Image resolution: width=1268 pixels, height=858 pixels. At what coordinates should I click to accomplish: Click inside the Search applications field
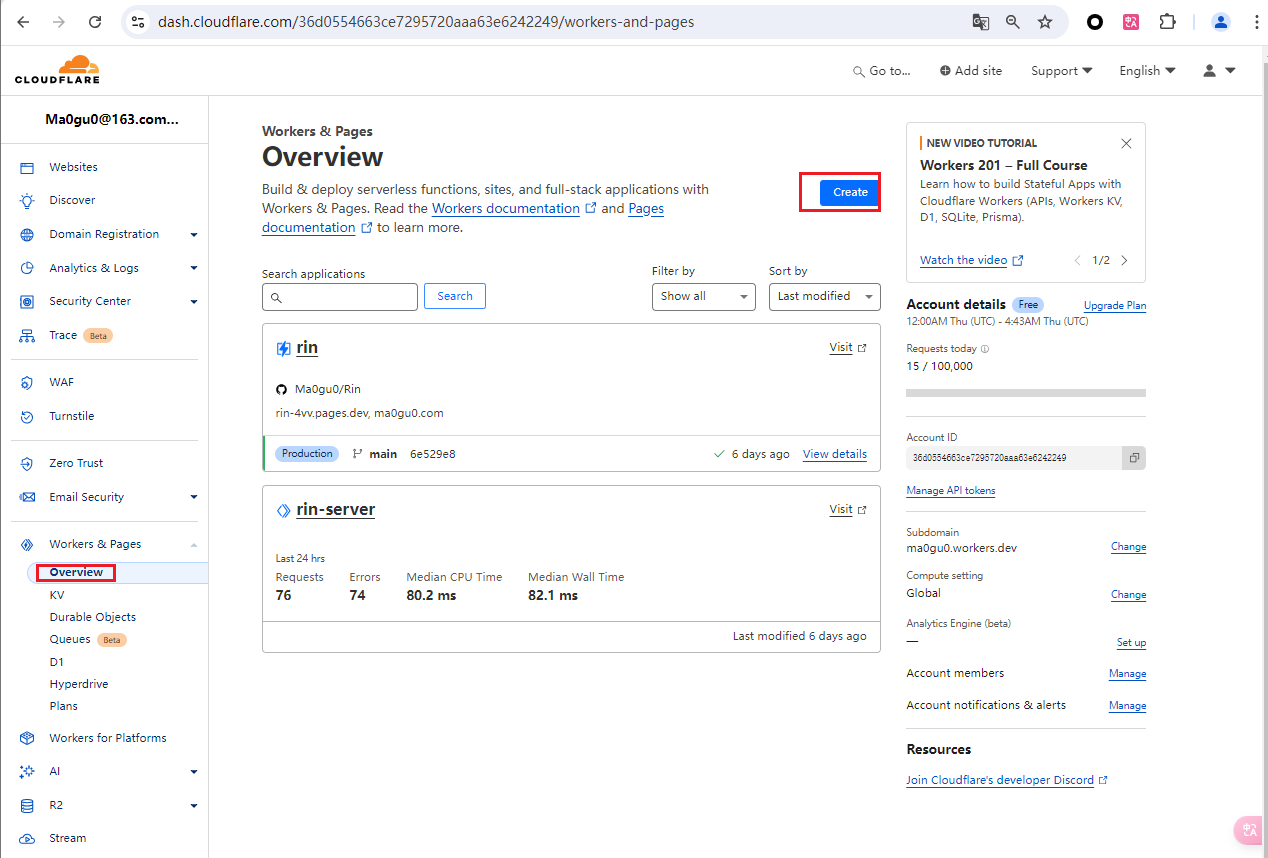340,296
